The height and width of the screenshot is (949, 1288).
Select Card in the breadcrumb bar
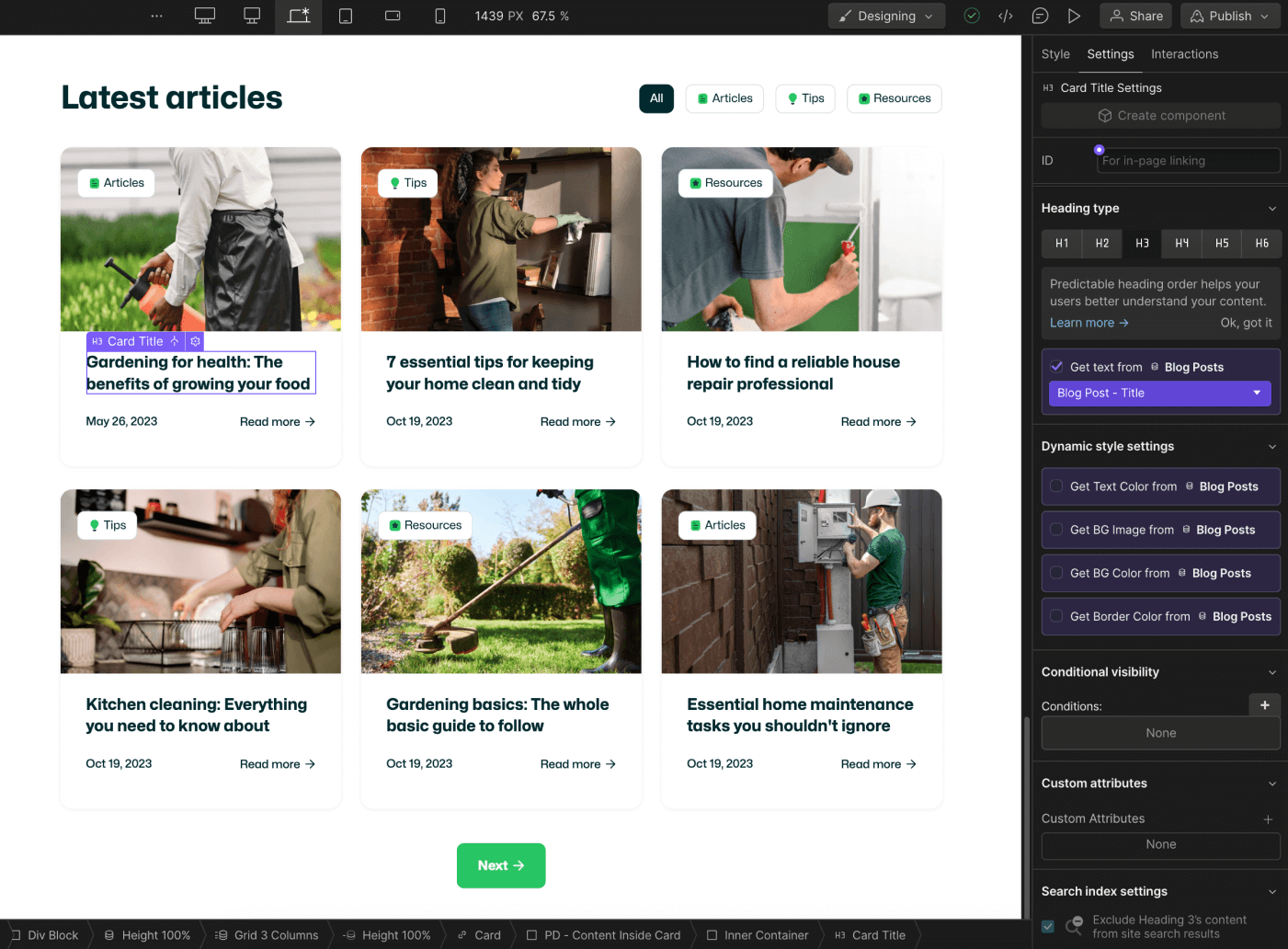coord(486,935)
